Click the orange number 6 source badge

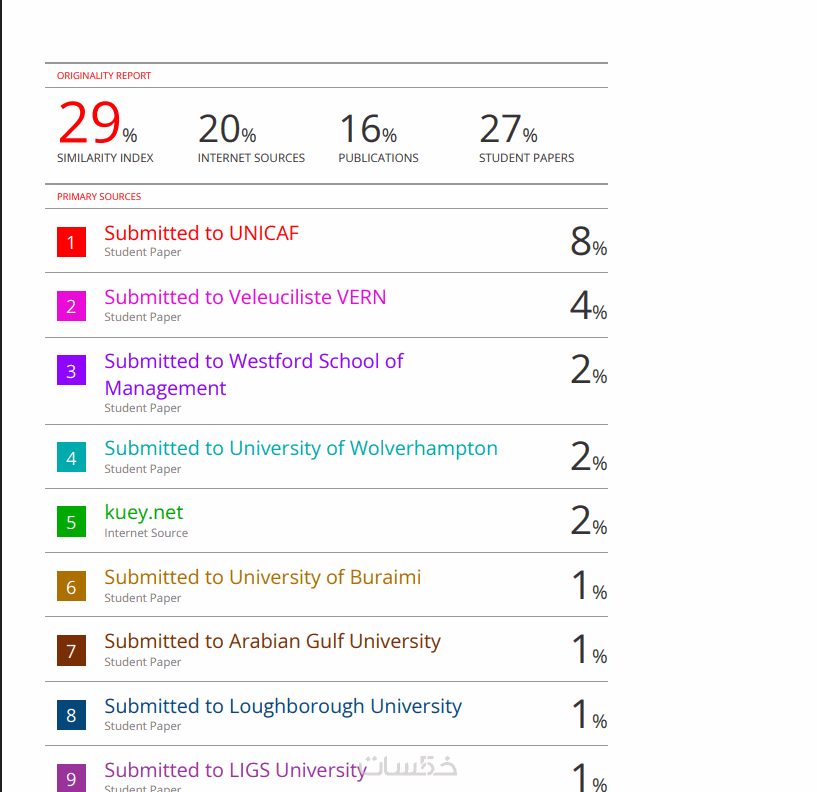tap(71, 587)
